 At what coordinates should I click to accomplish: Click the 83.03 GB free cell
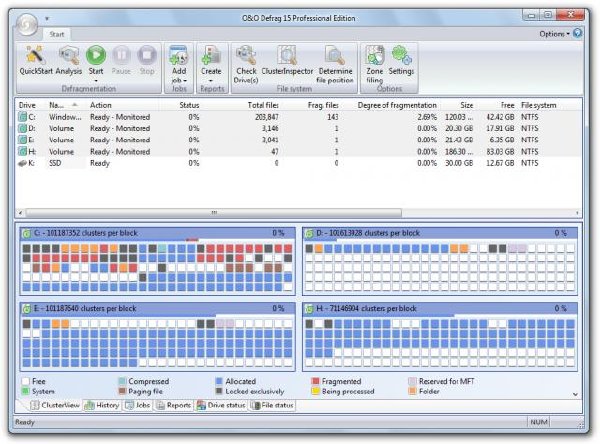coord(500,152)
